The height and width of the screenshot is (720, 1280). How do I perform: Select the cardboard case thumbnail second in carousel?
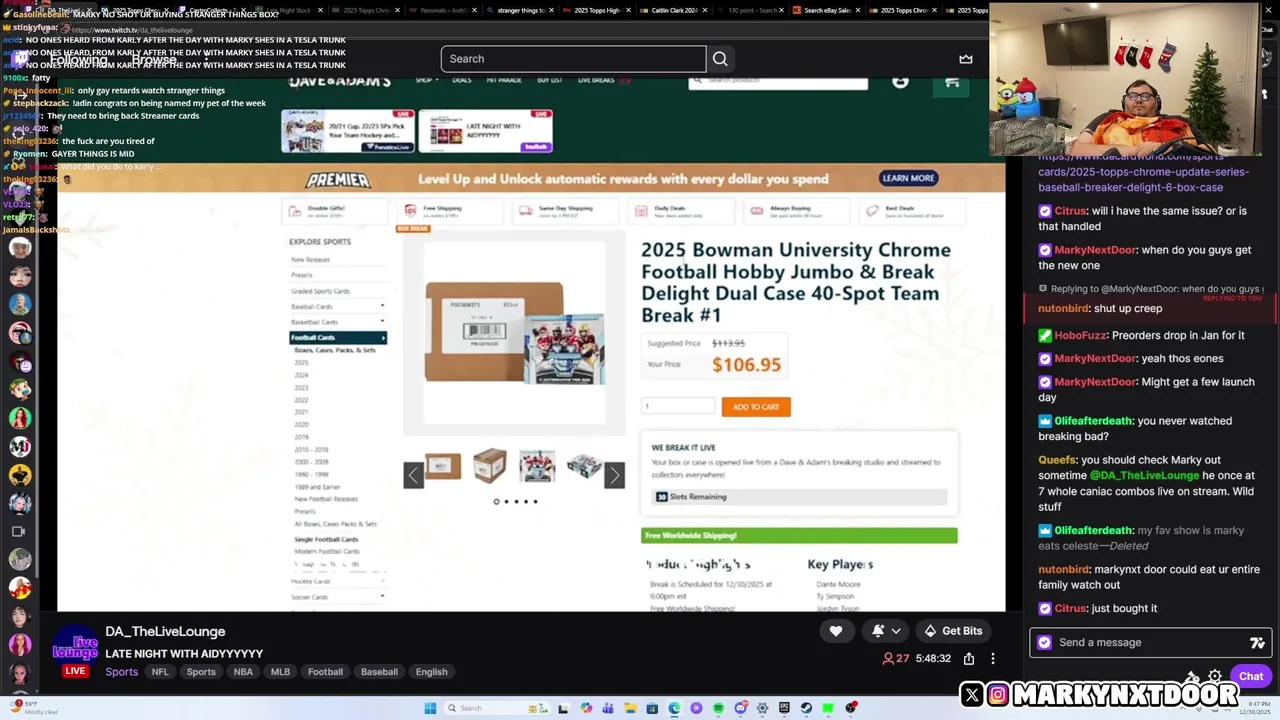tap(490, 466)
